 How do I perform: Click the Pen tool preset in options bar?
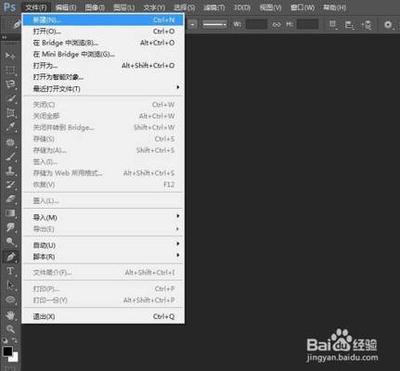(16, 25)
